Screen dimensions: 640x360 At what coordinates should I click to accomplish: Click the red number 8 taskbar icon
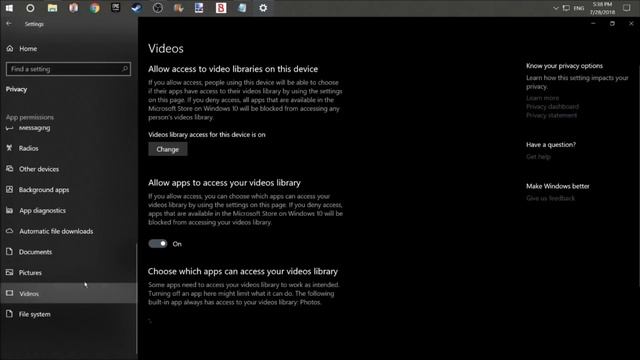click(221, 8)
